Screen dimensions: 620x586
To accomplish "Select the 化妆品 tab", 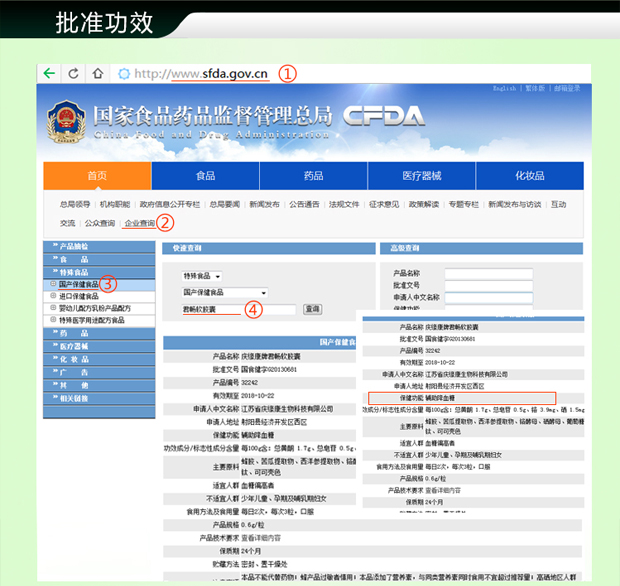I will pyautogui.click(x=530, y=176).
